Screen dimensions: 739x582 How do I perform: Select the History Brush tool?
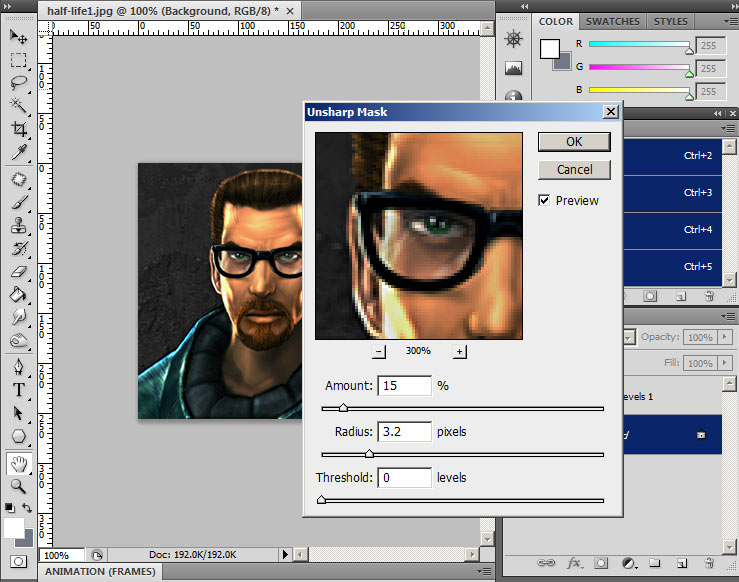[x=18, y=248]
